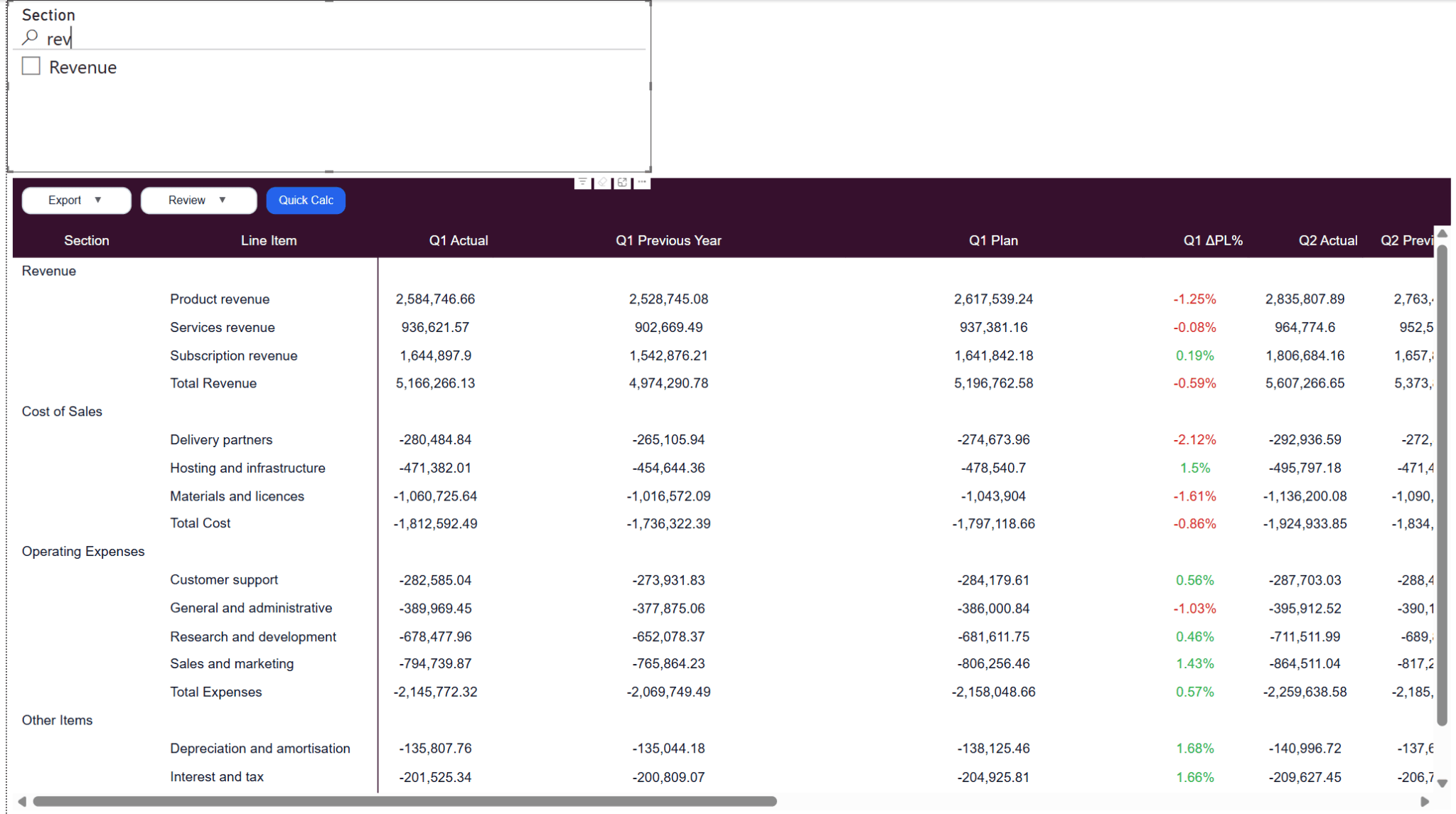The width and height of the screenshot is (1456, 814).
Task: Select 'Total Cost' line item
Action: tap(200, 523)
